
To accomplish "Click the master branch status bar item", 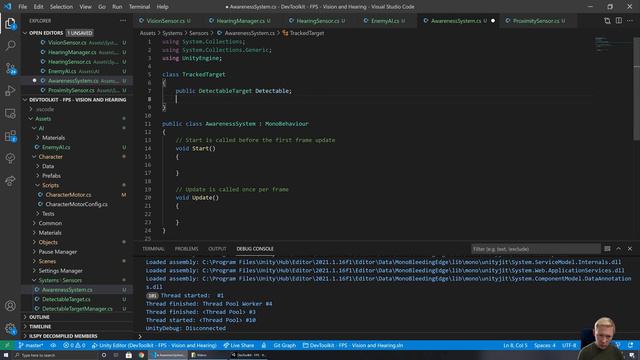I will [x=31, y=345].
